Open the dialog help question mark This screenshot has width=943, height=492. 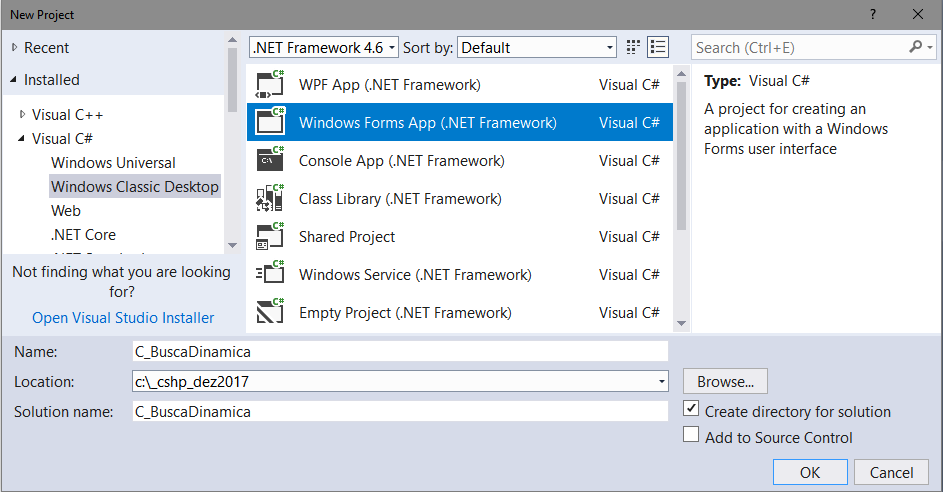873,14
